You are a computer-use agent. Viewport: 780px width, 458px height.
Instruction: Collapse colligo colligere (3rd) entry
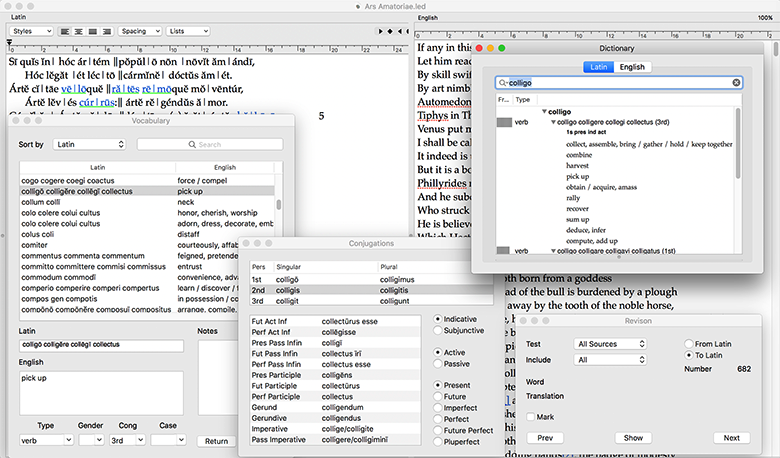[553, 122]
